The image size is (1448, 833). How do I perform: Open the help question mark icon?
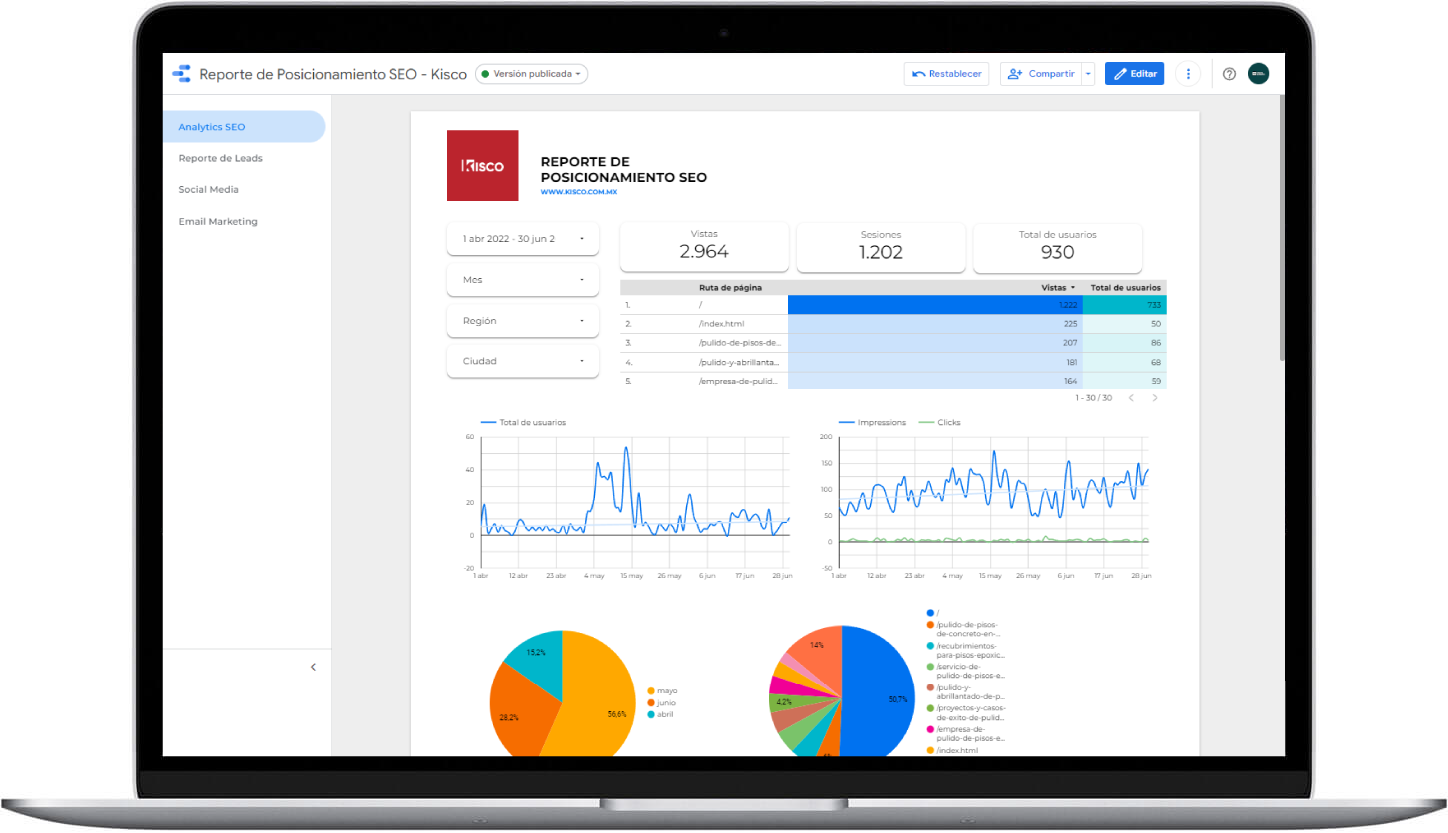click(1230, 74)
